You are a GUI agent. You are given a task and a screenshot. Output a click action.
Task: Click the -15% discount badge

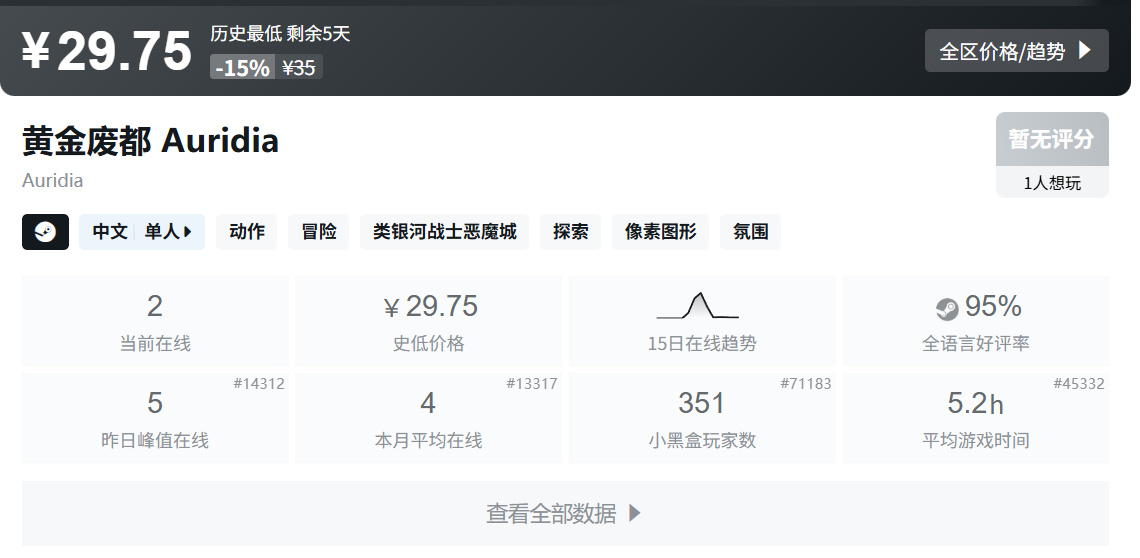coord(242,67)
